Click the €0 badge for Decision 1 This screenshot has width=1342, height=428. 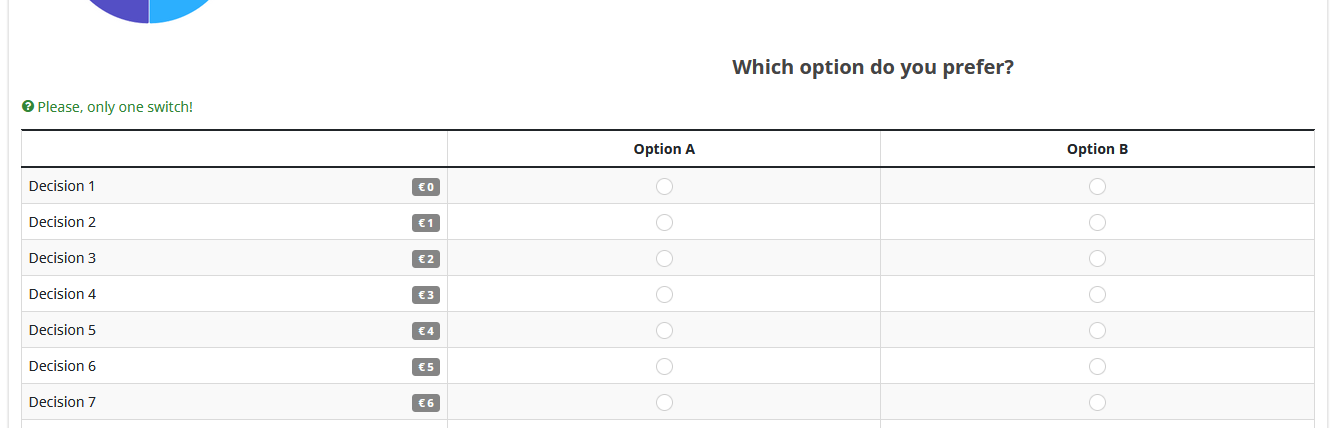426,187
